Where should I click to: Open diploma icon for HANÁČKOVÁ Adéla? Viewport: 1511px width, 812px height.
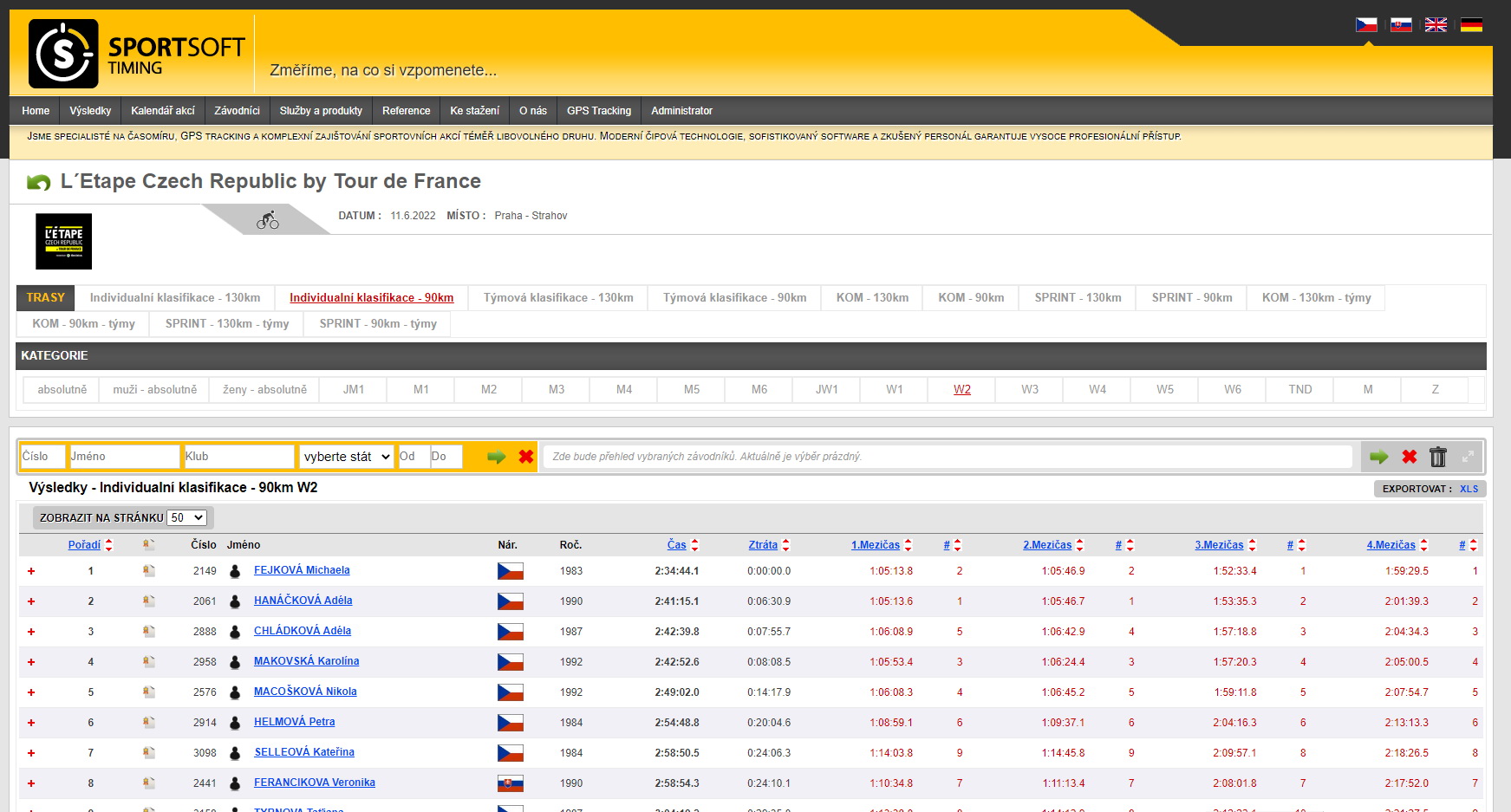click(x=149, y=601)
